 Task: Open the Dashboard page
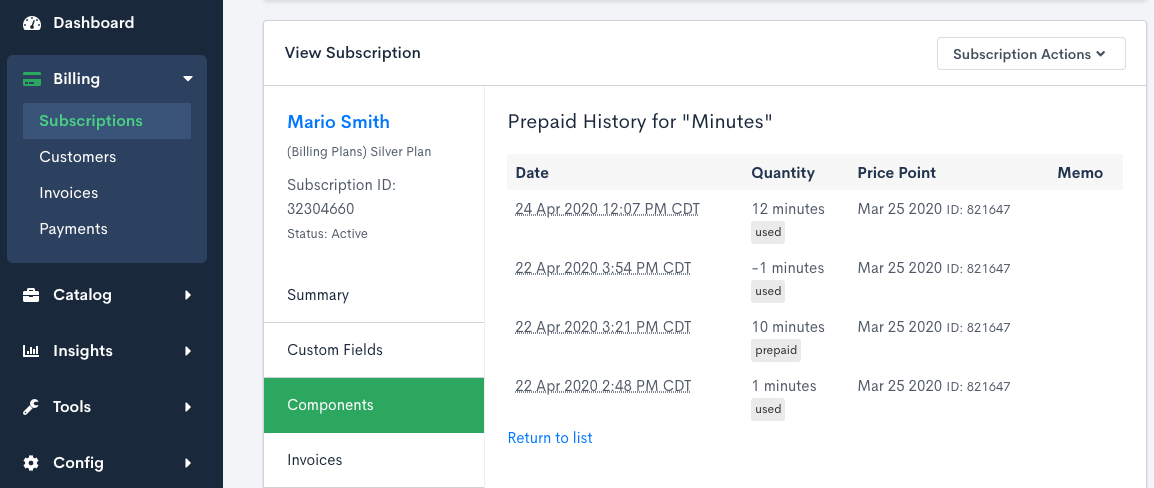click(x=93, y=23)
